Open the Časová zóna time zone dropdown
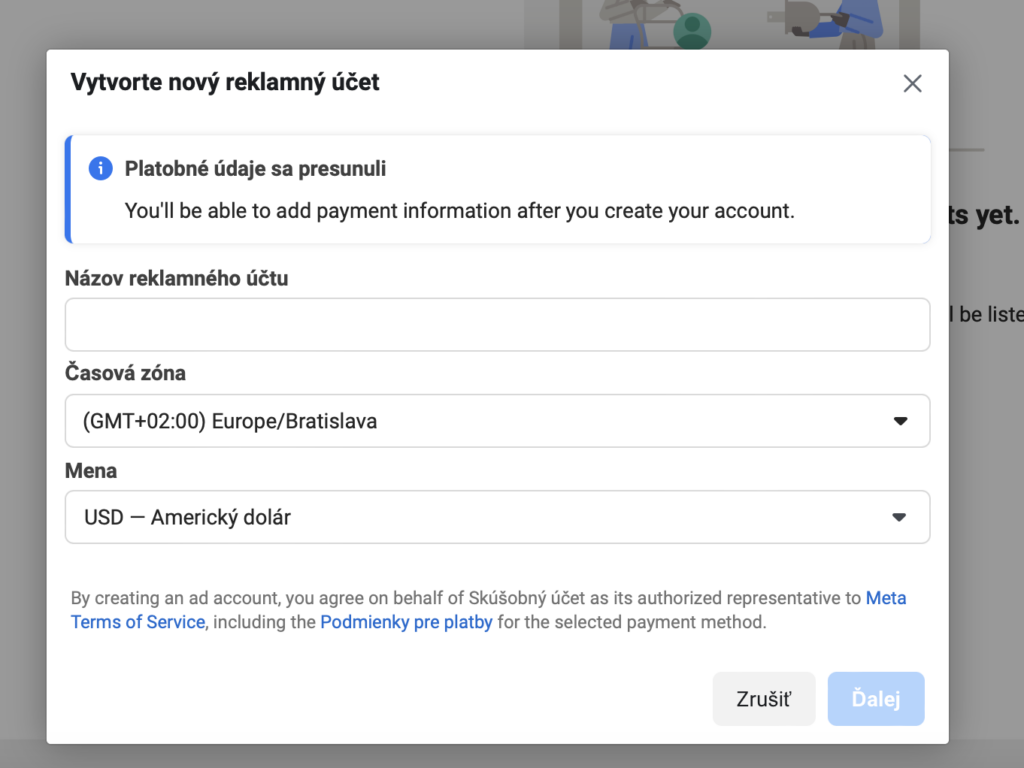The height and width of the screenshot is (768, 1024). 498,421
